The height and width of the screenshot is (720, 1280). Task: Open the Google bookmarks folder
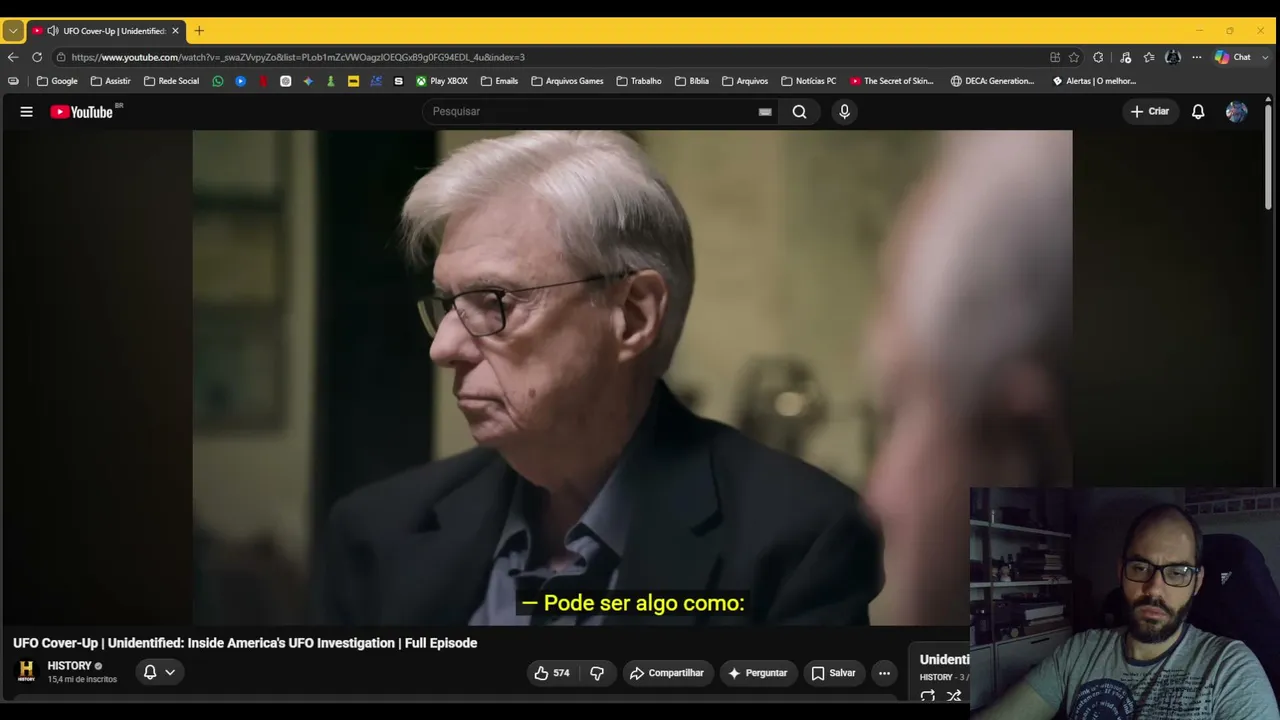pyautogui.click(x=57, y=81)
